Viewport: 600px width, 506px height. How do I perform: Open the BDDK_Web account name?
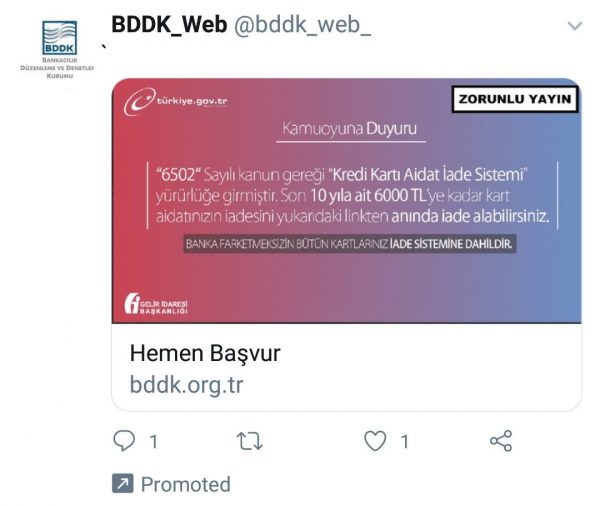coord(170,25)
